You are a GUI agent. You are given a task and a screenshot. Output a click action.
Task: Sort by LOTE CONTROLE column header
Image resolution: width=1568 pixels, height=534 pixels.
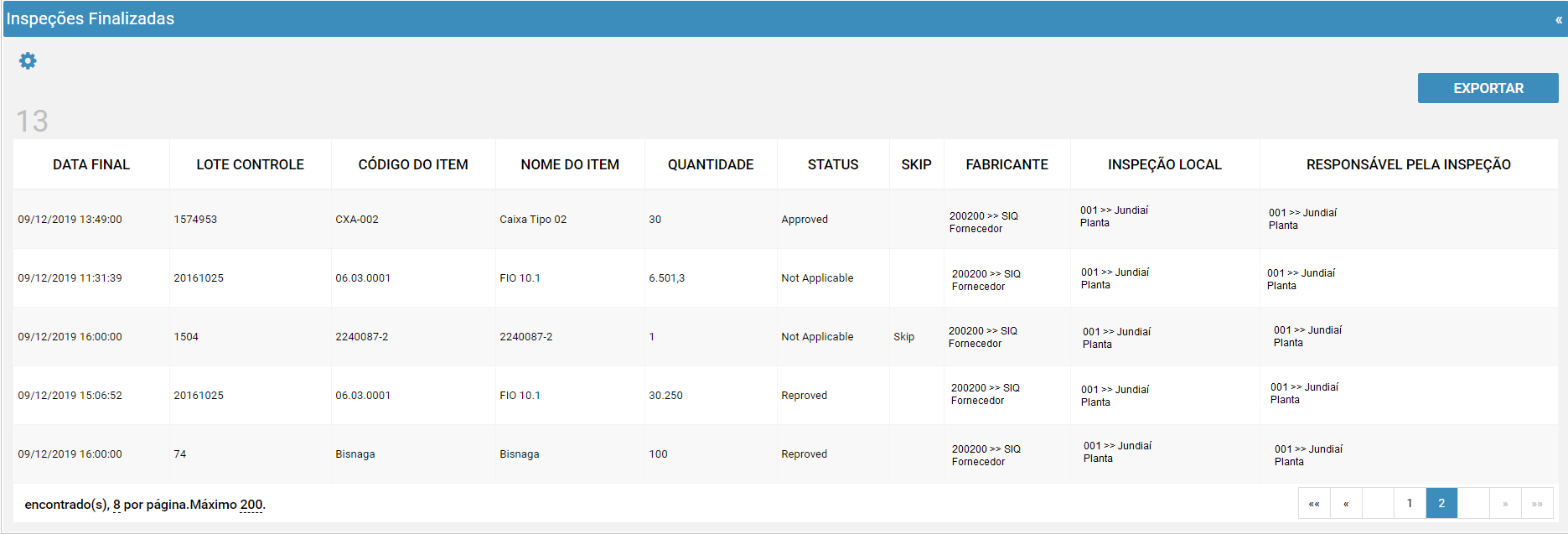tap(250, 164)
